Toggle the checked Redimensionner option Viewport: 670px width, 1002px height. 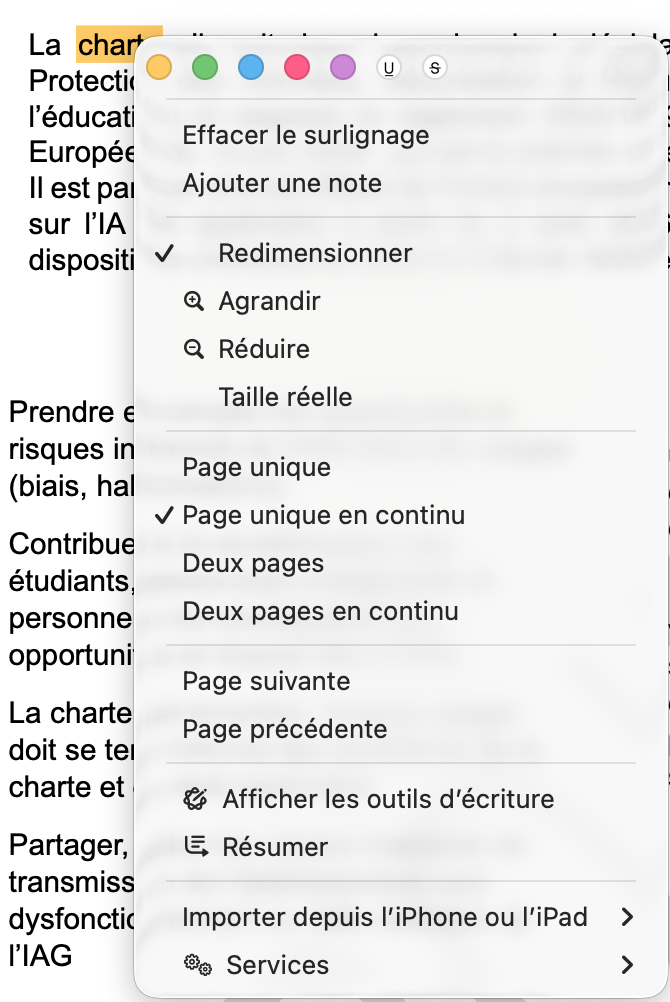point(315,253)
